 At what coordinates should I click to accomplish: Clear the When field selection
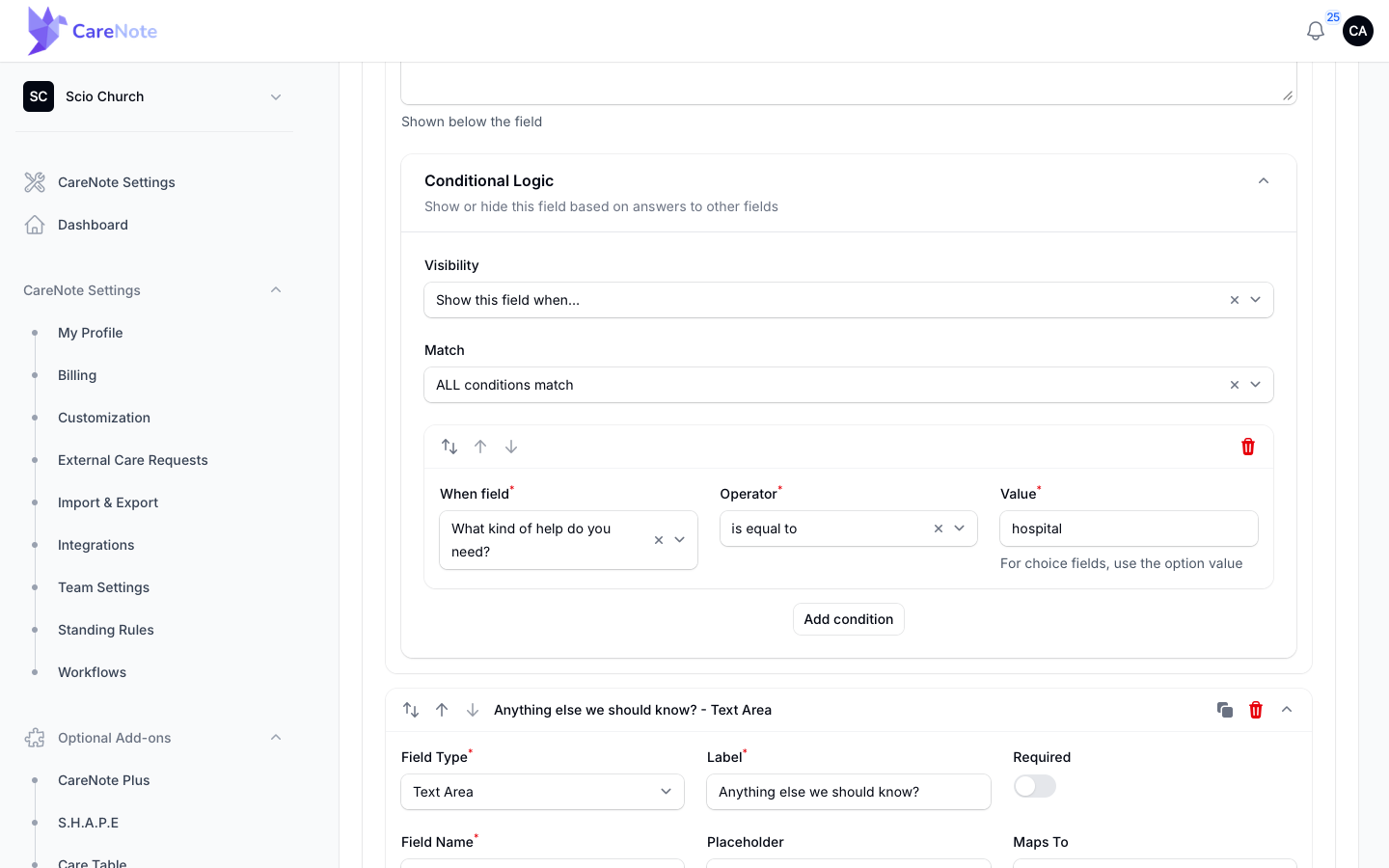coord(659,540)
